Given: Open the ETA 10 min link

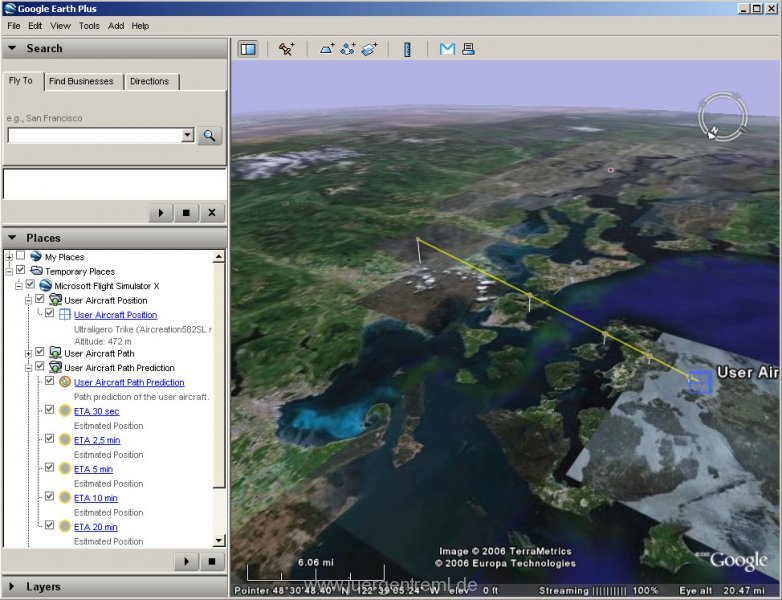Looking at the screenshot, I should coord(96,498).
